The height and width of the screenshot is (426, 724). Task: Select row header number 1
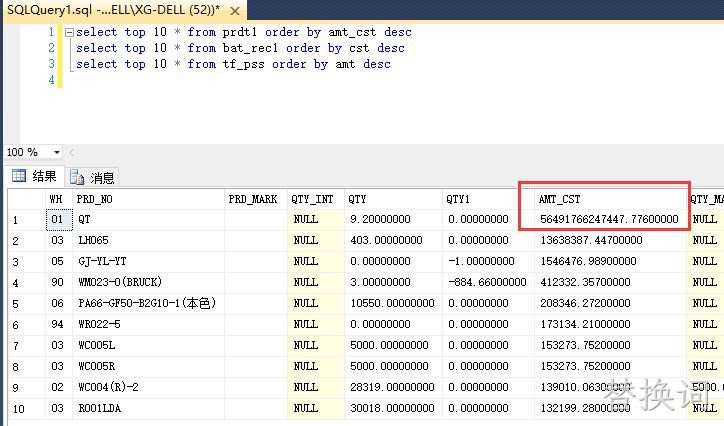pyautogui.click(x=26, y=220)
